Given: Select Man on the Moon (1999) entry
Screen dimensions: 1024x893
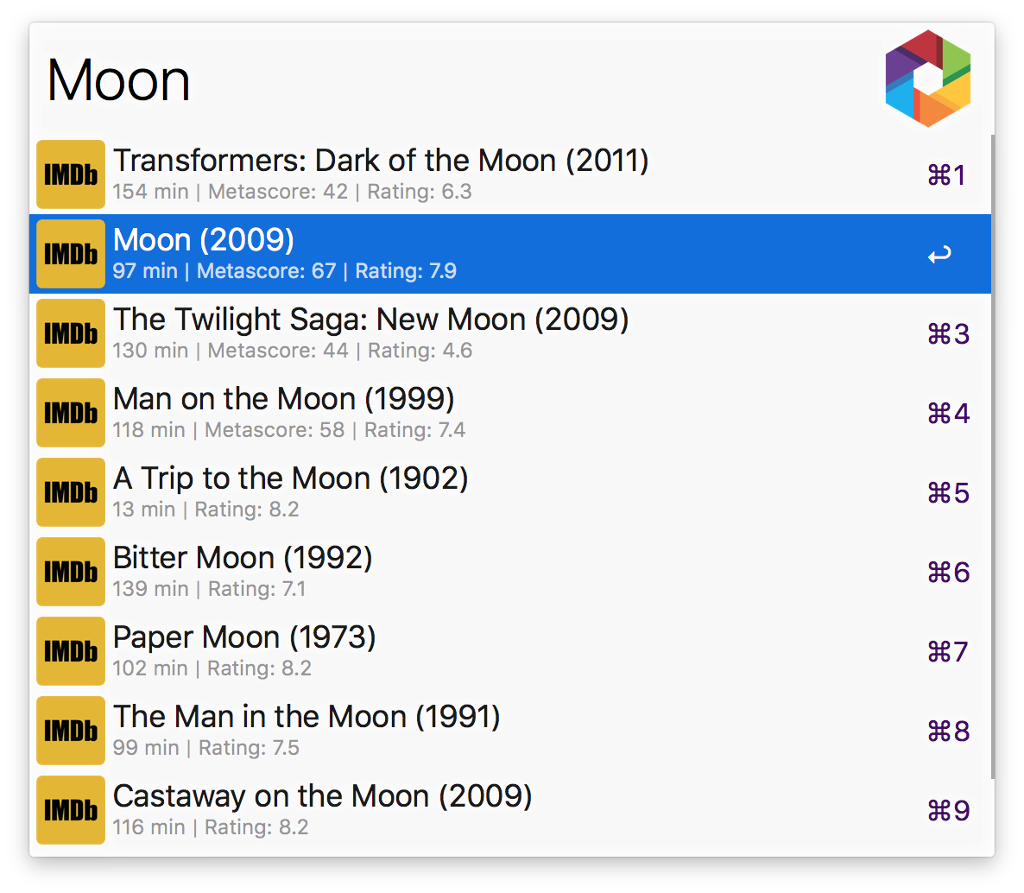Looking at the screenshot, I should pos(283,400).
